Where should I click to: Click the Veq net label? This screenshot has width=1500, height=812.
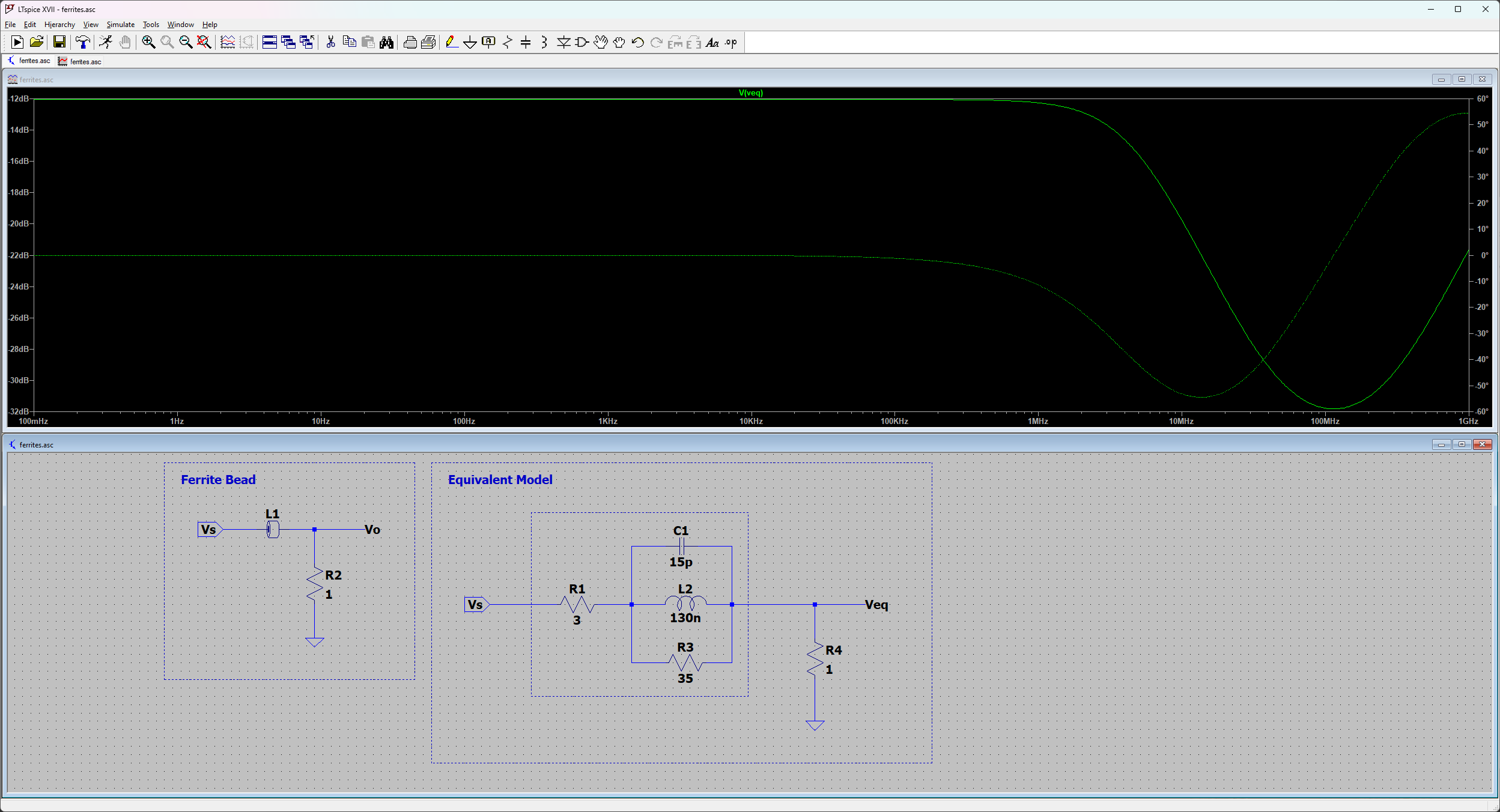click(876, 605)
